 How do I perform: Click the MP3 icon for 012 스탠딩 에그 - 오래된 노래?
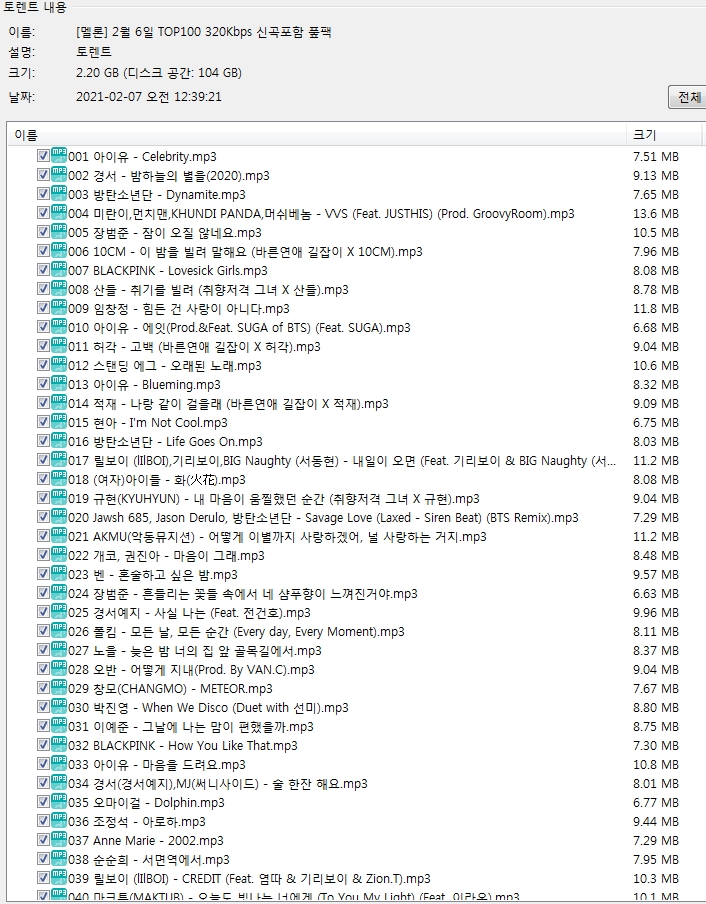59,364
